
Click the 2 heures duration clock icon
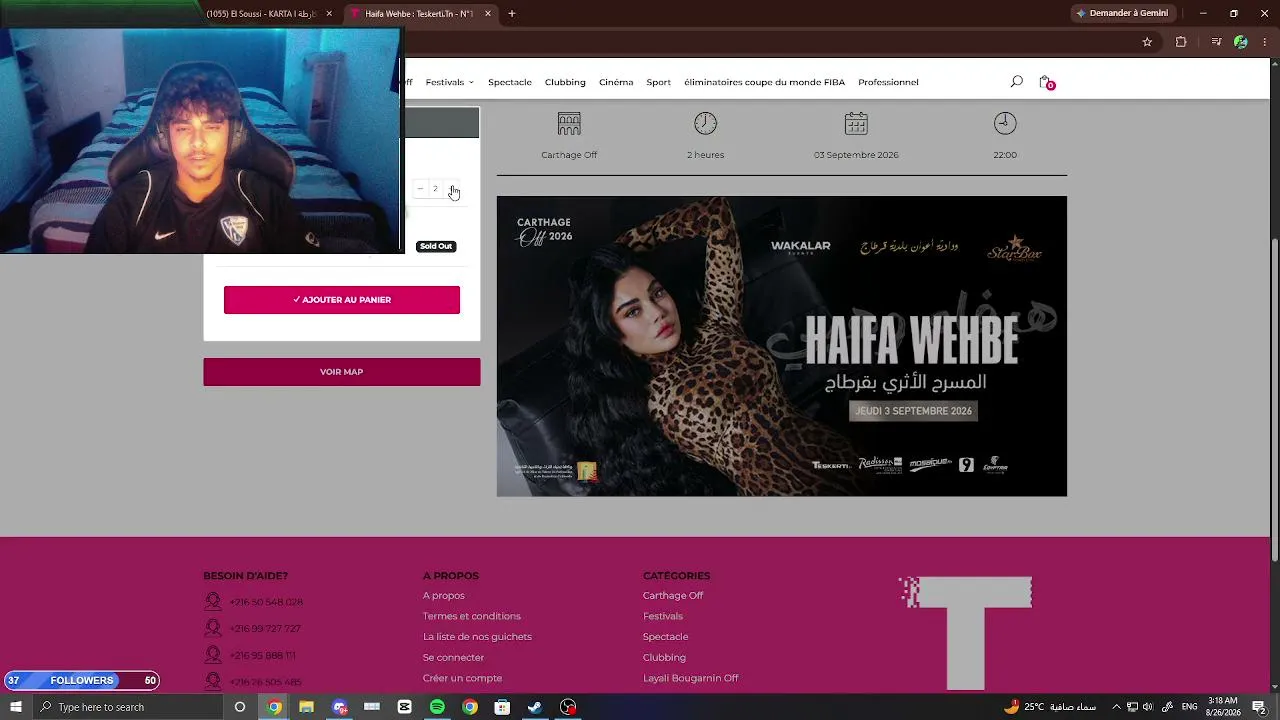point(705,123)
